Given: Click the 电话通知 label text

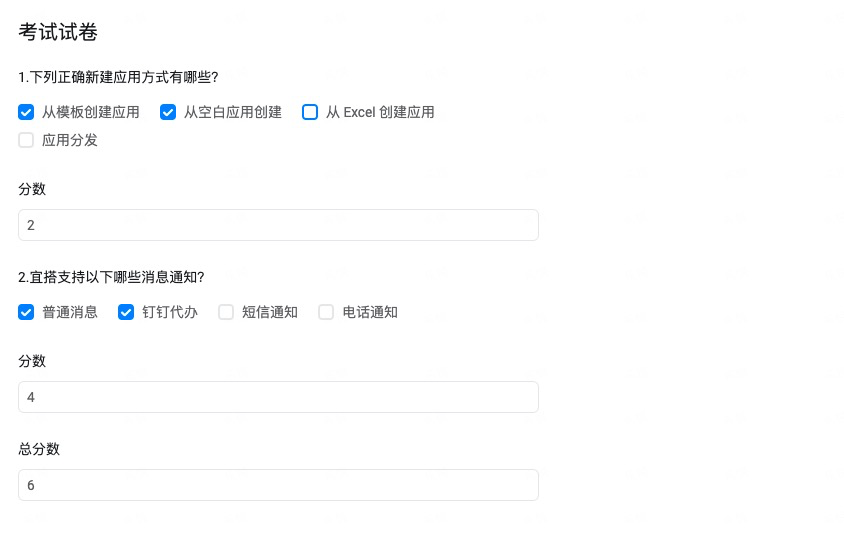Looking at the screenshot, I should tap(370, 312).
